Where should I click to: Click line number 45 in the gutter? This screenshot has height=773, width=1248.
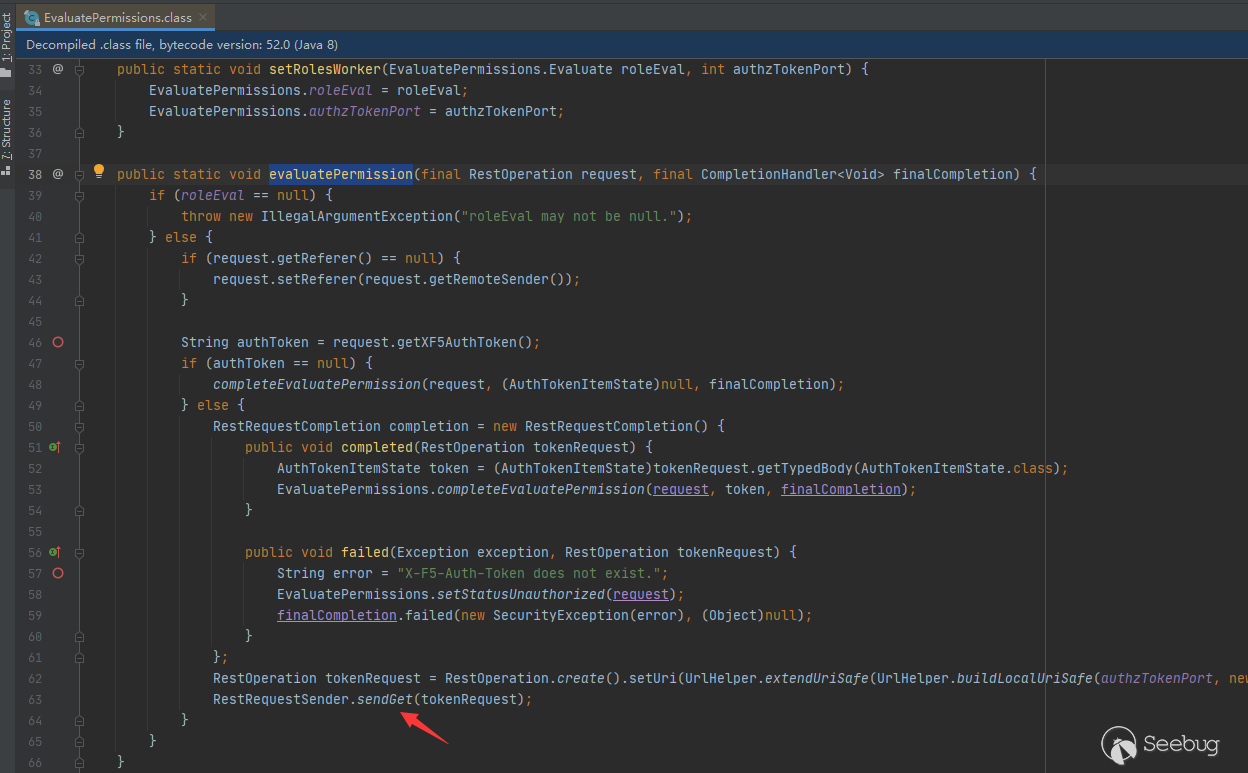(35, 321)
